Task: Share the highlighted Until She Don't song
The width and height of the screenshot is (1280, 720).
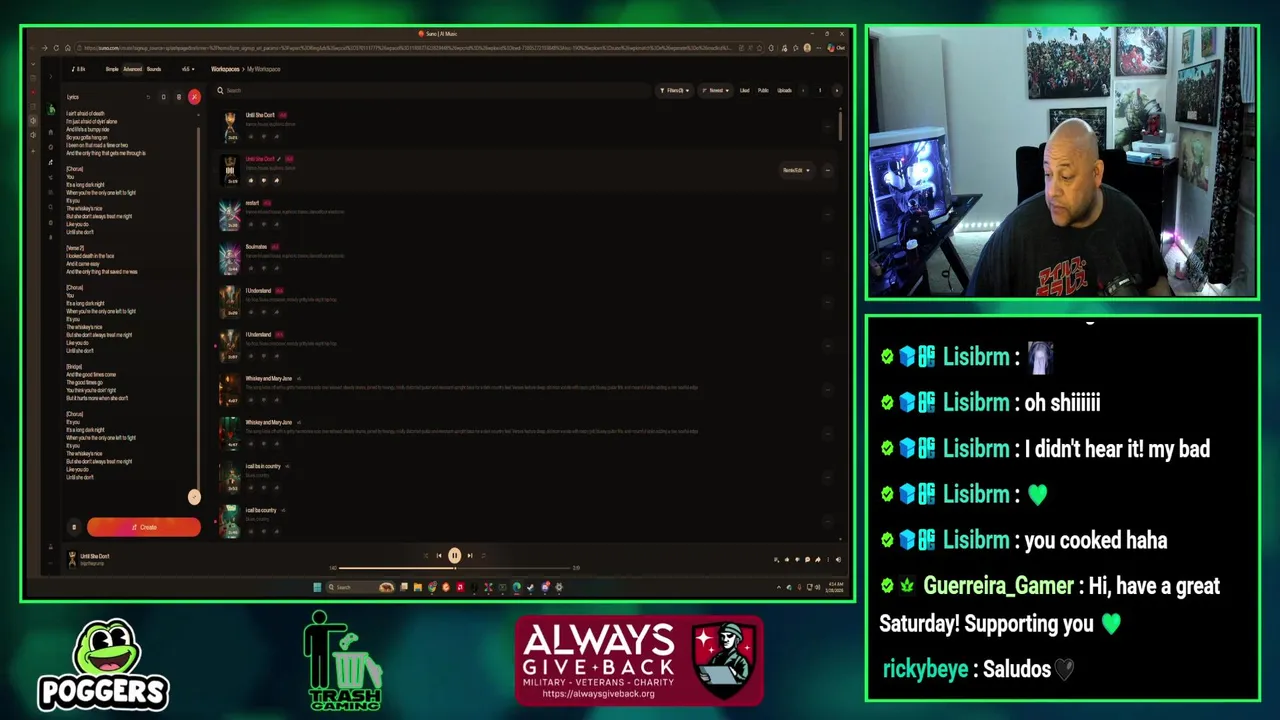Action: (x=277, y=180)
